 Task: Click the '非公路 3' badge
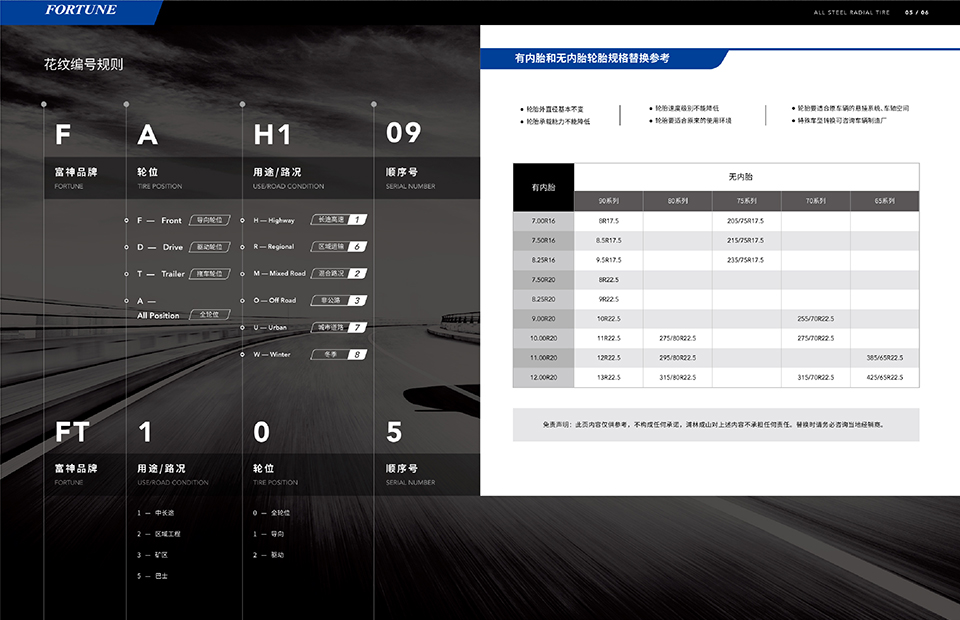pos(339,300)
